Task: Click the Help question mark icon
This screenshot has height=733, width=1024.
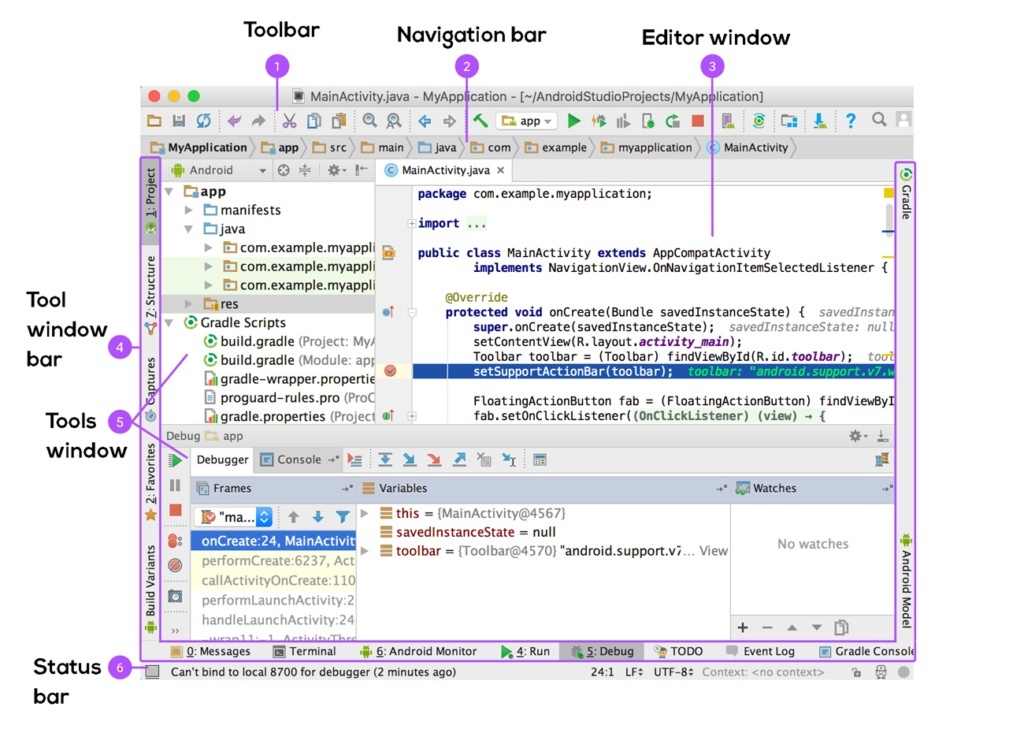Action: tap(851, 121)
